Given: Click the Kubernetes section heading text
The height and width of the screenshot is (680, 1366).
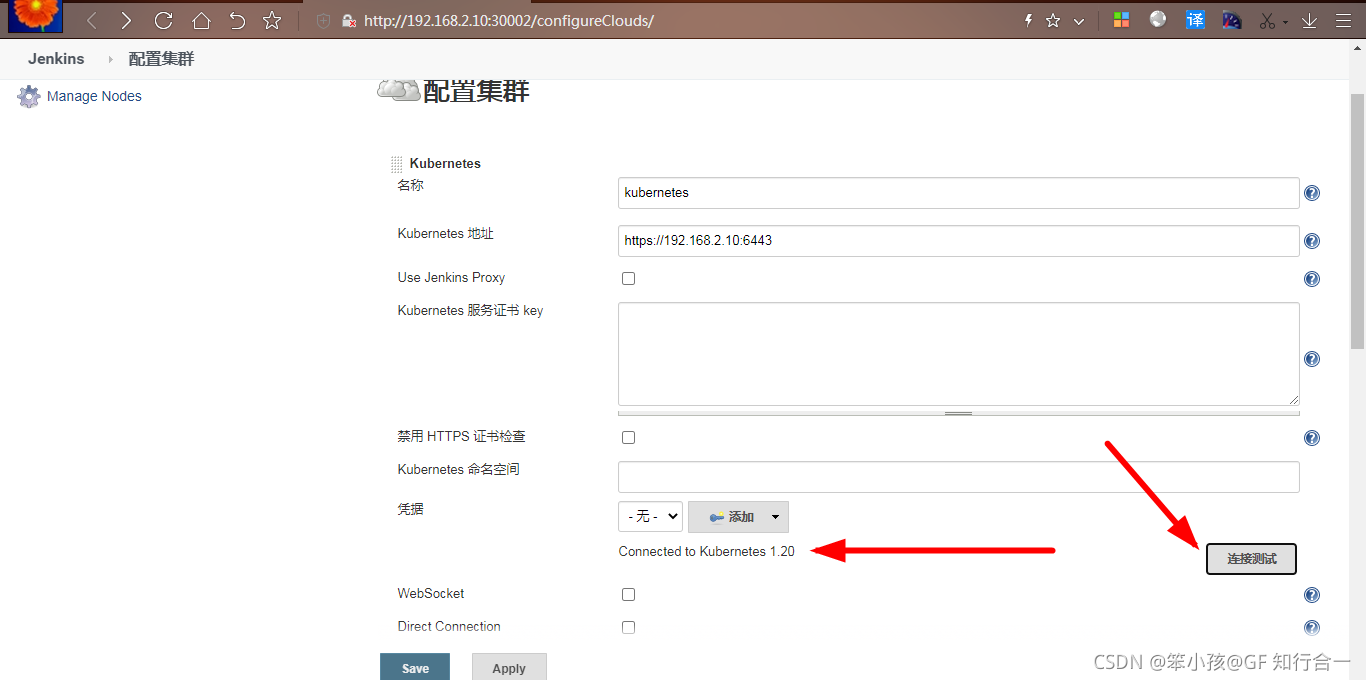Looking at the screenshot, I should [x=445, y=163].
